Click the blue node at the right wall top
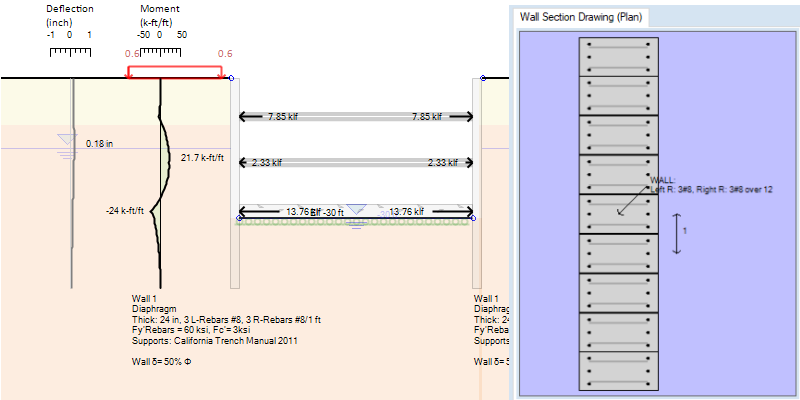 [x=483, y=78]
